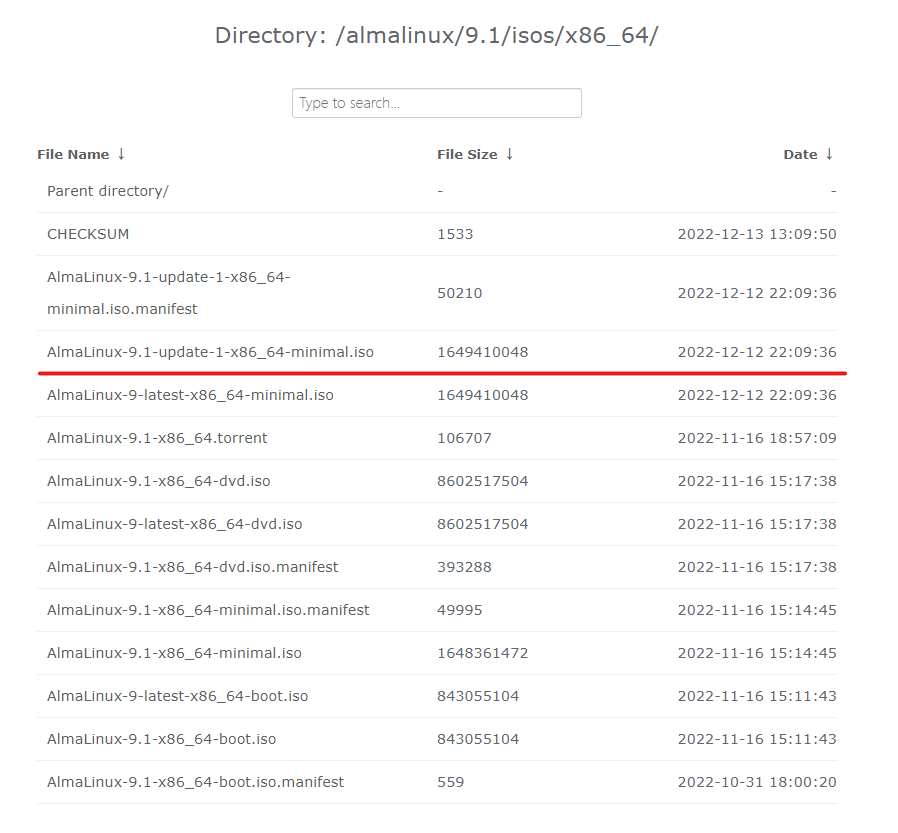This screenshot has height=833, width=898.
Task: Sort by File Size arrow icon
Action: (509, 154)
